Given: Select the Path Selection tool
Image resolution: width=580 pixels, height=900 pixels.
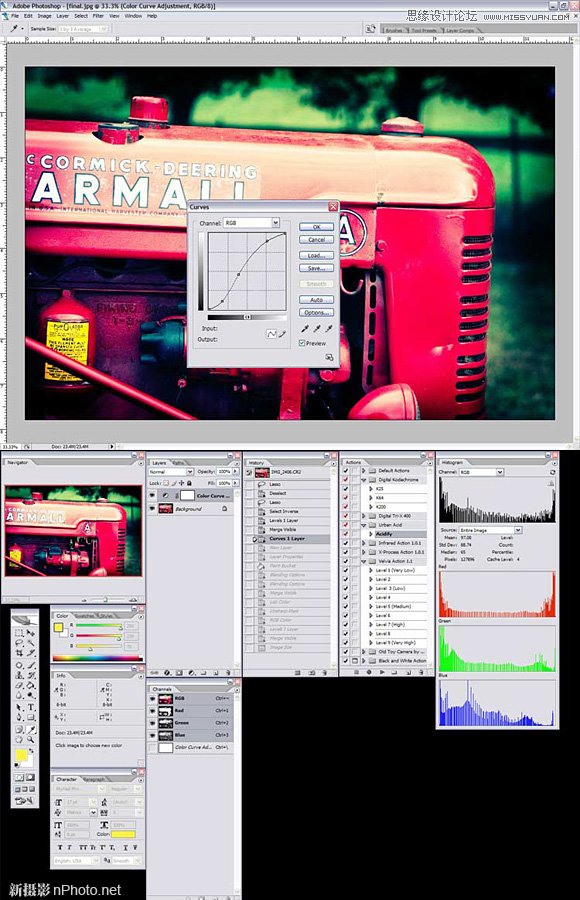Looking at the screenshot, I should (x=19, y=707).
